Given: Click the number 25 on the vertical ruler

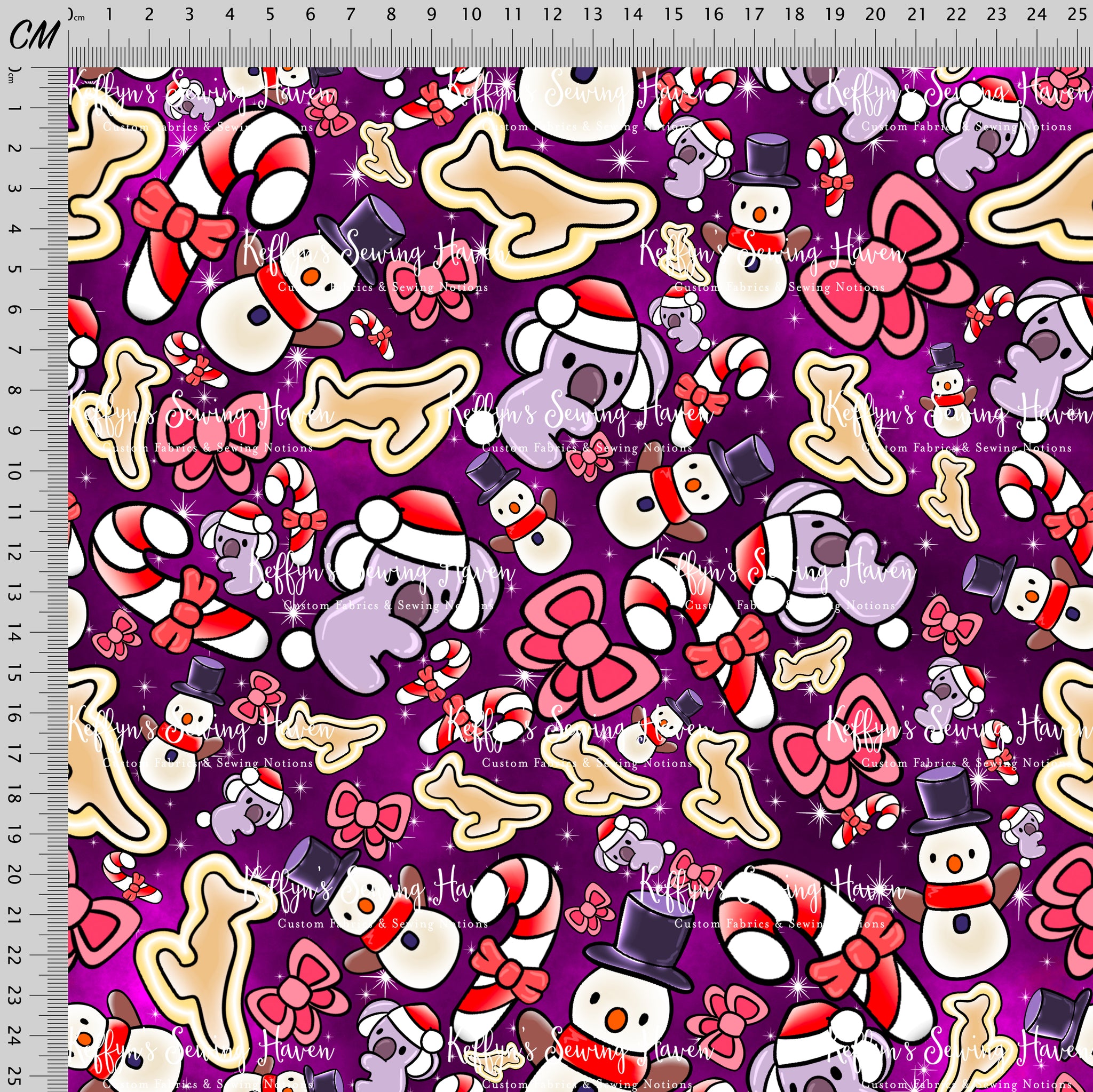Looking at the screenshot, I should coord(14,1077).
